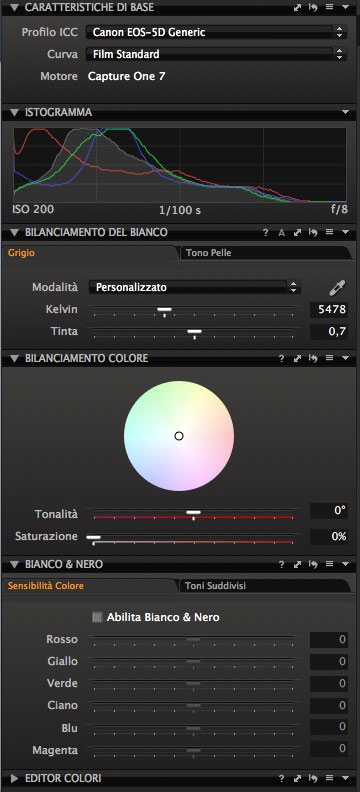Viewport: 360px width, 792px height.
Task: Open the Profilo ICC dropdown
Action: pos(217,32)
